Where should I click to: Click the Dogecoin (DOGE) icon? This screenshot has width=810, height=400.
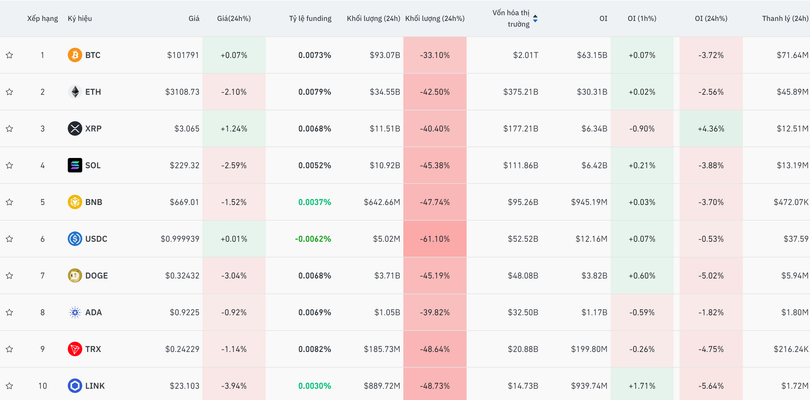(74, 275)
